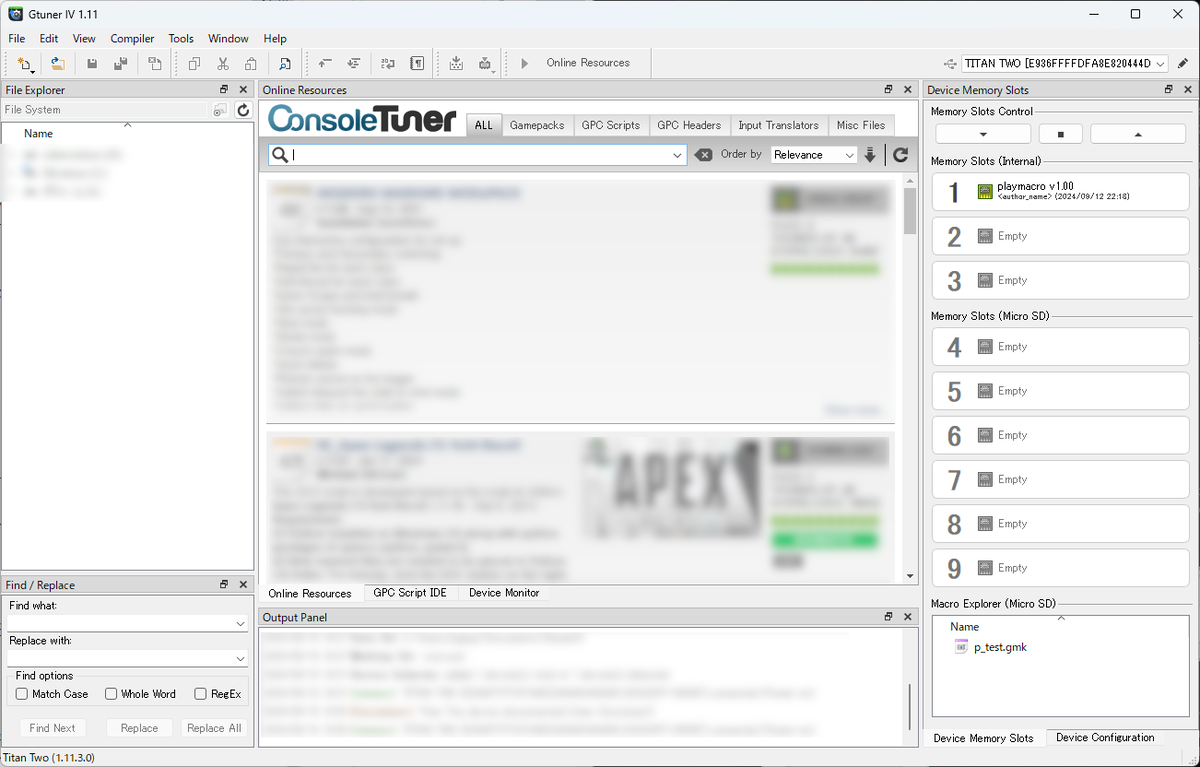Click the Toggle Comment toolbar icon
Image resolution: width=1200 pixels, height=767 pixels.
(x=388, y=63)
